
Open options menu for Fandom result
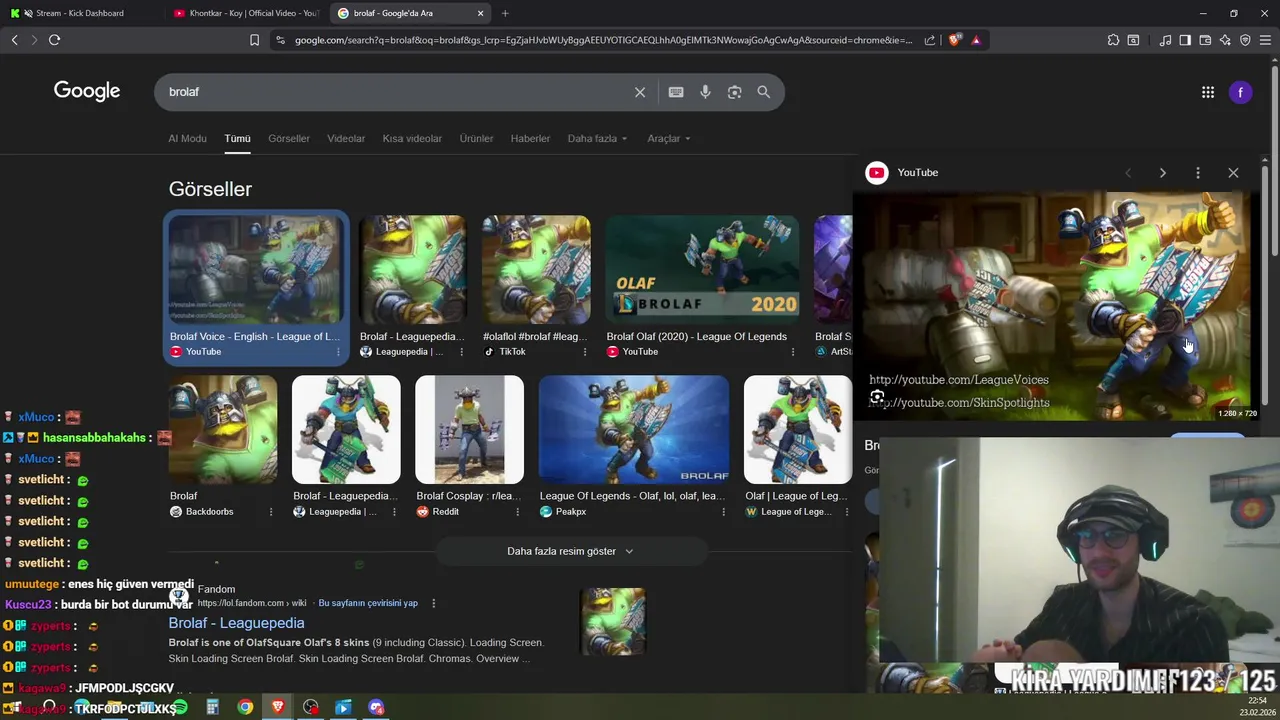point(433,603)
